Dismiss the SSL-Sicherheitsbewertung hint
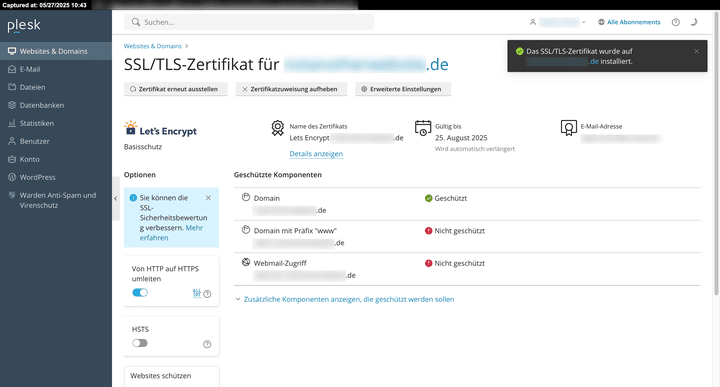The image size is (720, 387). click(208, 198)
